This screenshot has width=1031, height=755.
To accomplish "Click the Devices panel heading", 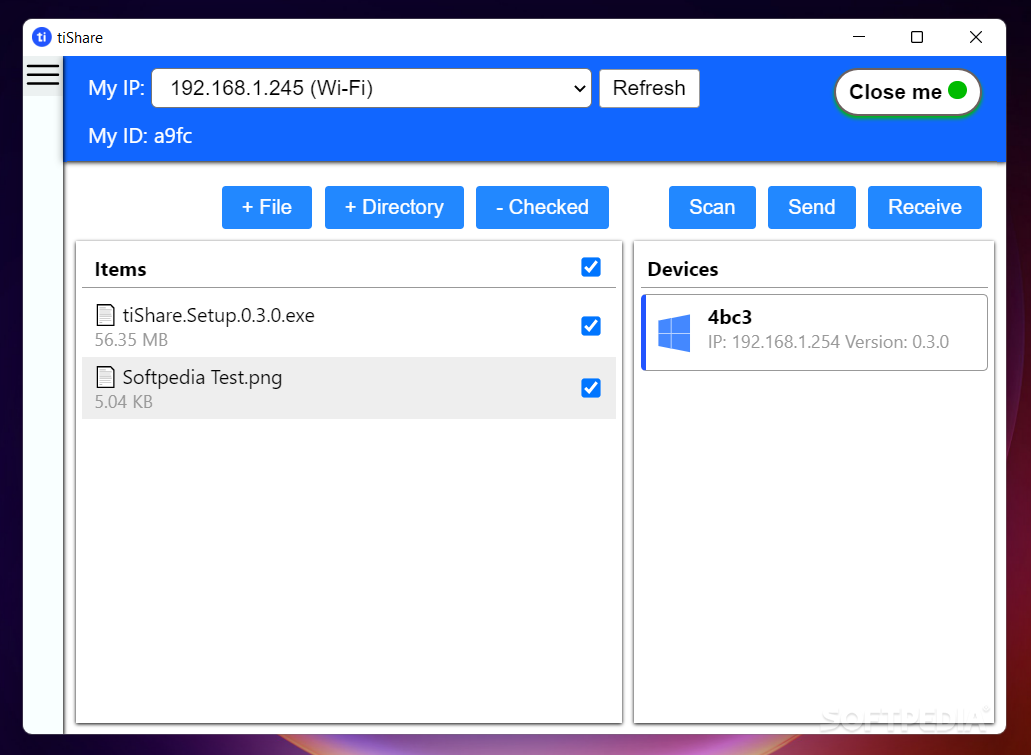I will tap(683, 269).
